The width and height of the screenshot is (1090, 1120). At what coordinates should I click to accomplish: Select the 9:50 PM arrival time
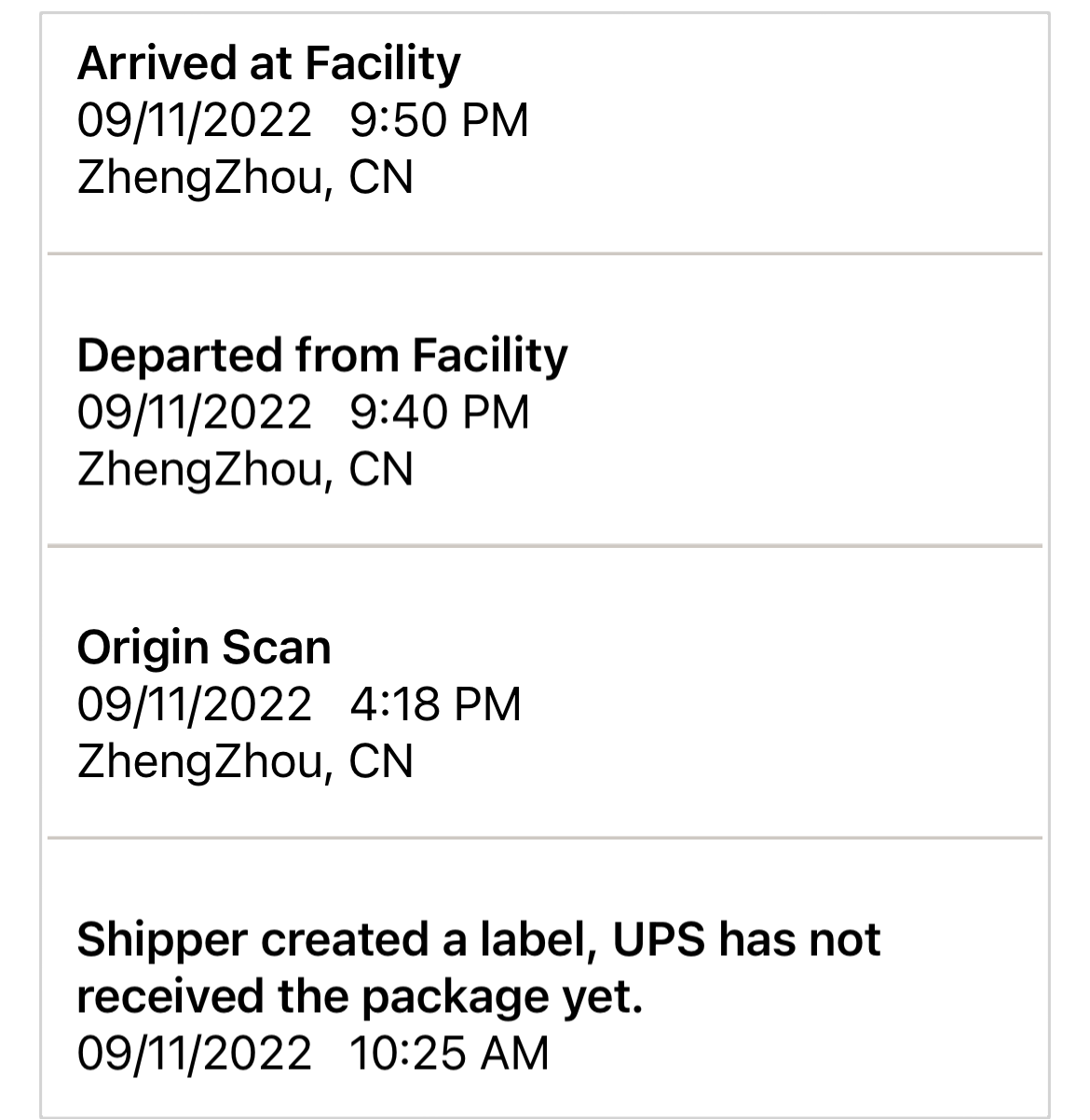tap(439, 120)
